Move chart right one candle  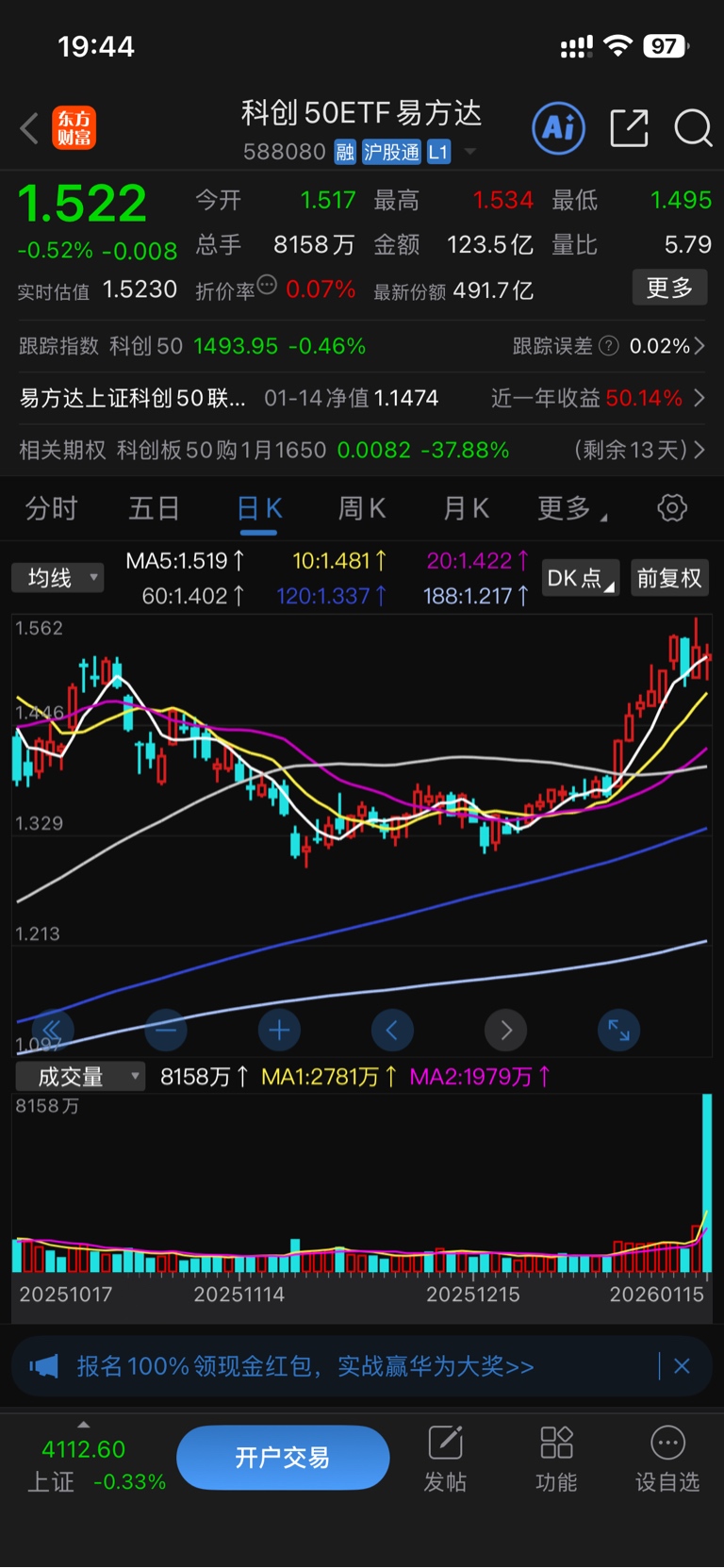pyautogui.click(x=506, y=1030)
